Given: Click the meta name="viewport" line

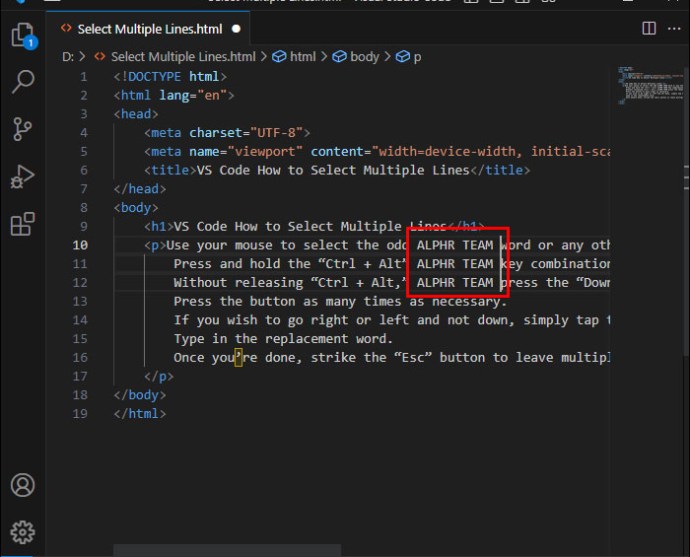Looking at the screenshot, I should click(377, 151).
